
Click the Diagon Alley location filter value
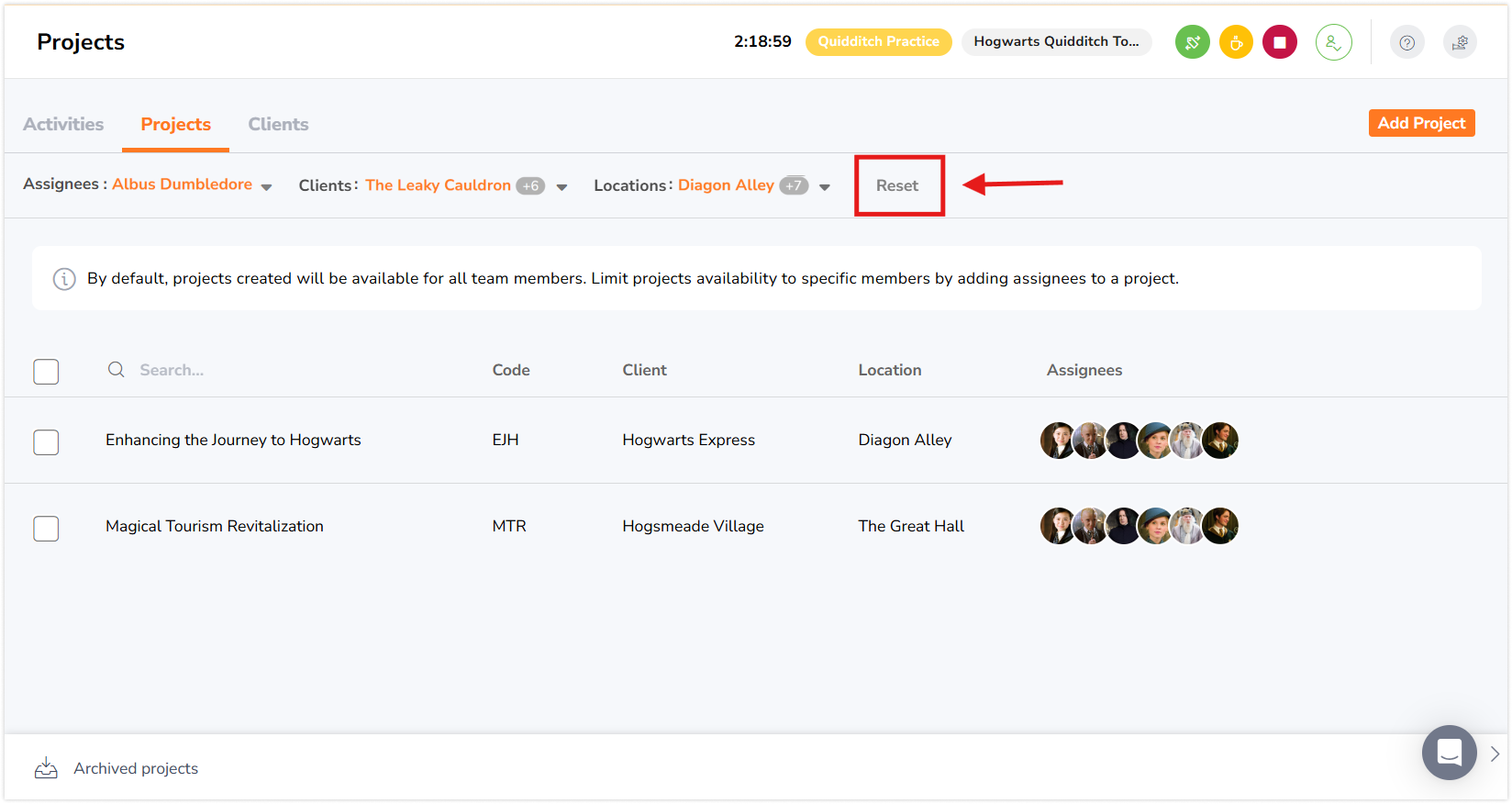[x=726, y=185]
